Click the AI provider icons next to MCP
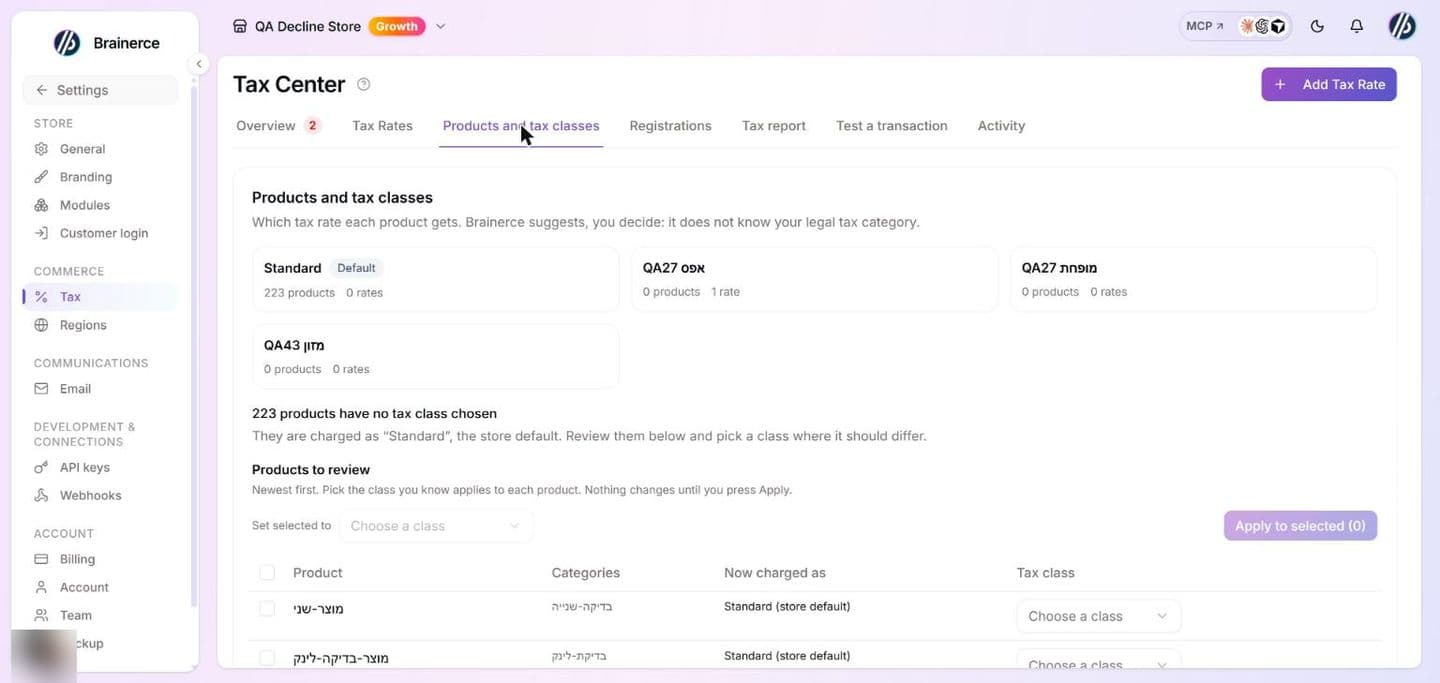Image resolution: width=1440 pixels, height=683 pixels. click(x=1263, y=26)
